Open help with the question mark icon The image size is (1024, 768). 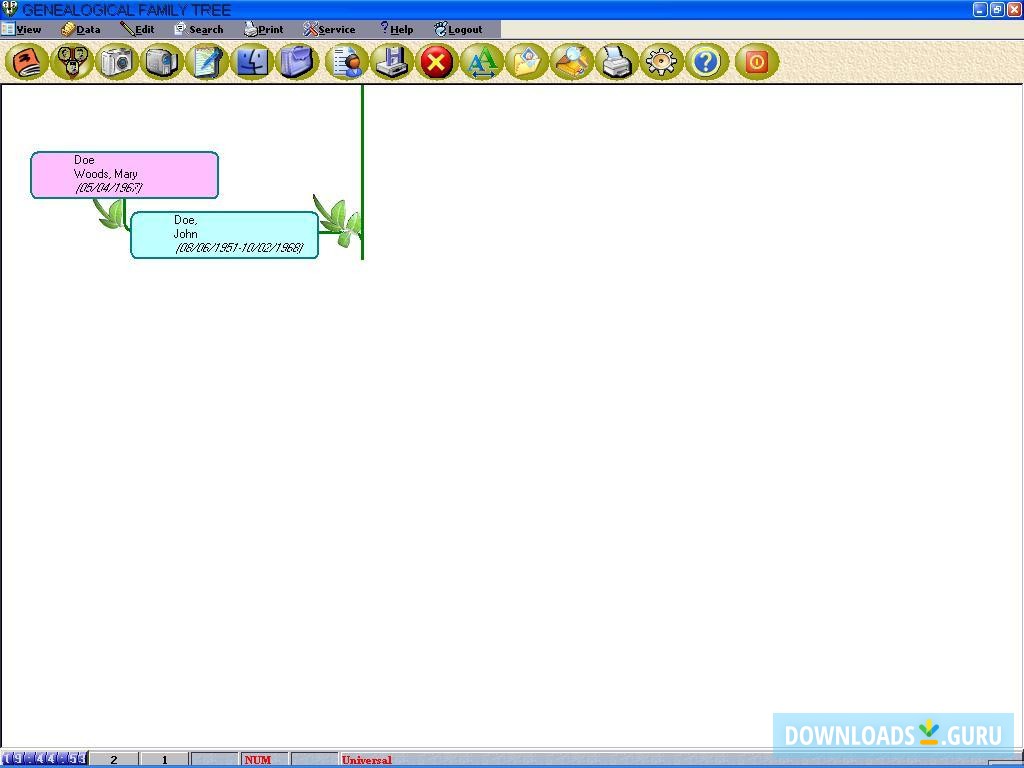(706, 62)
